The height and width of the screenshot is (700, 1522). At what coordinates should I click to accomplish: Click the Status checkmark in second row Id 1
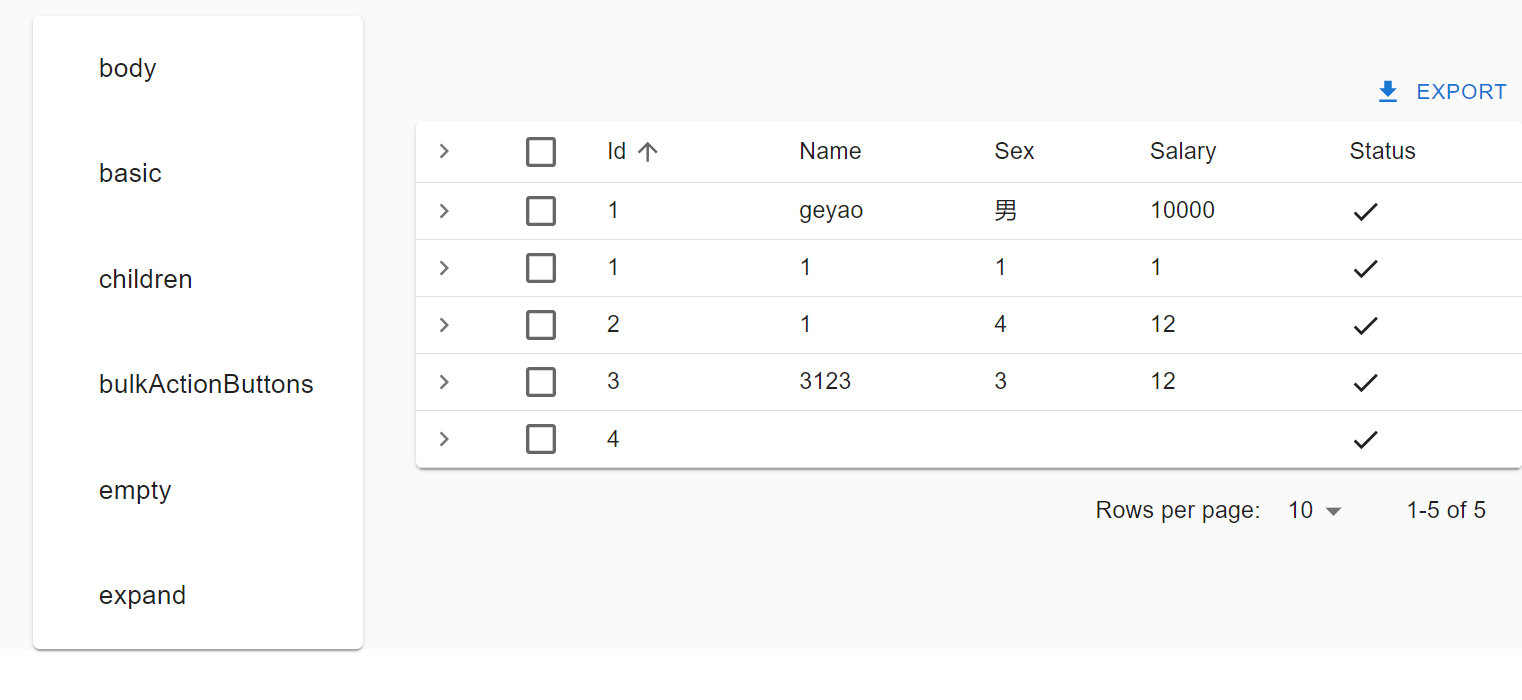(x=1365, y=268)
